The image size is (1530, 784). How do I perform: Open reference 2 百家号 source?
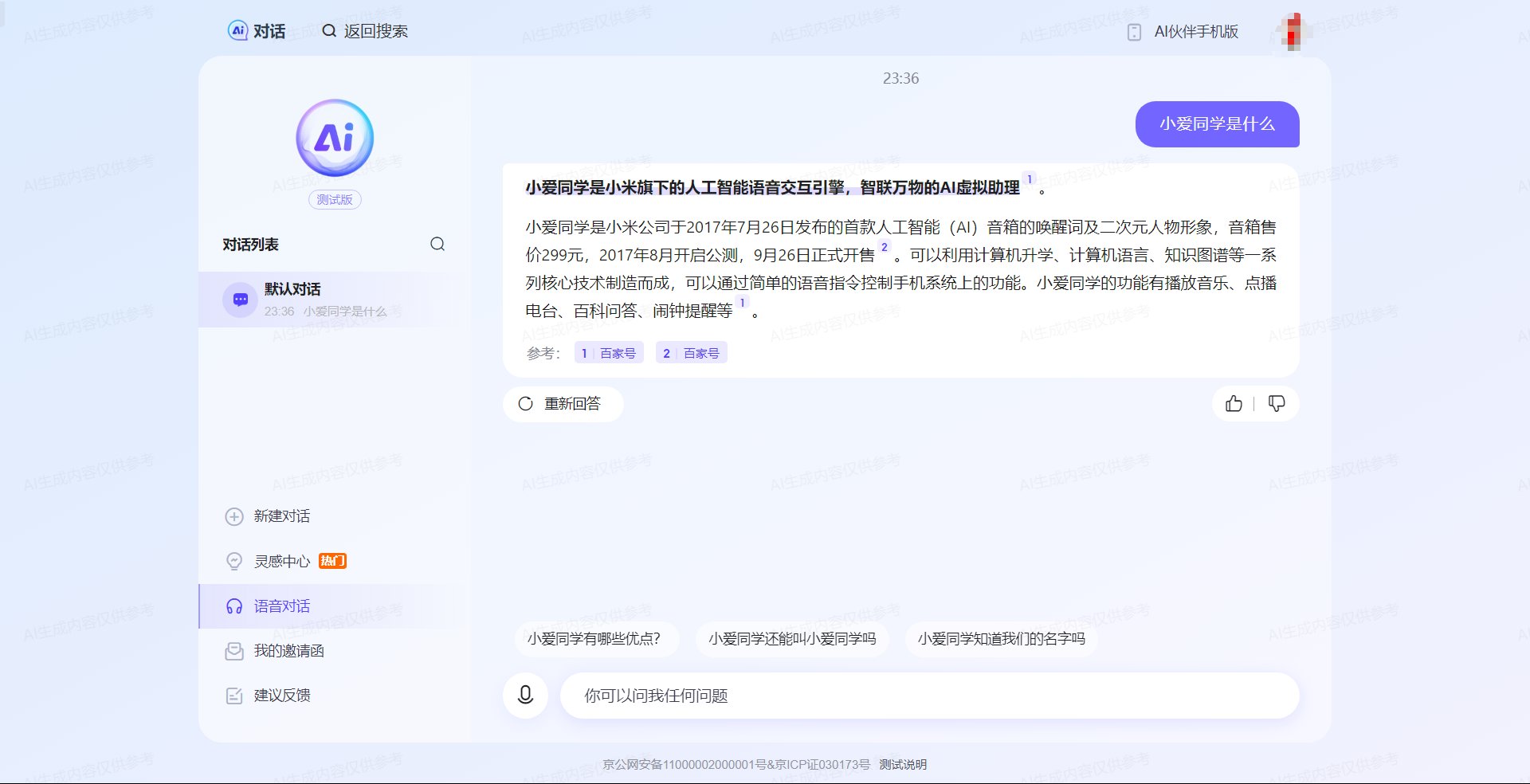(692, 353)
